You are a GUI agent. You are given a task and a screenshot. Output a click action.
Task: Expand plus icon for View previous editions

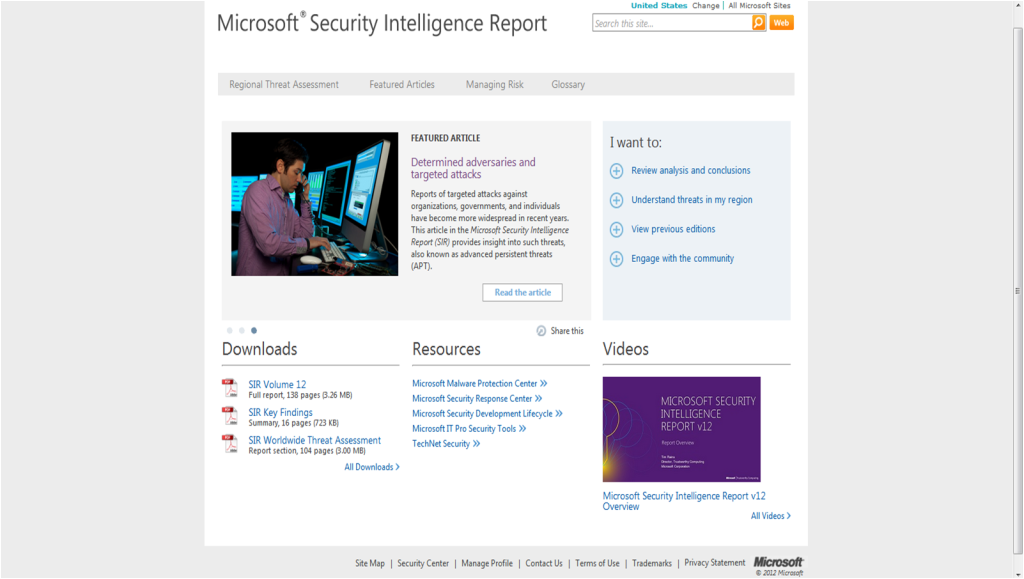tap(616, 230)
